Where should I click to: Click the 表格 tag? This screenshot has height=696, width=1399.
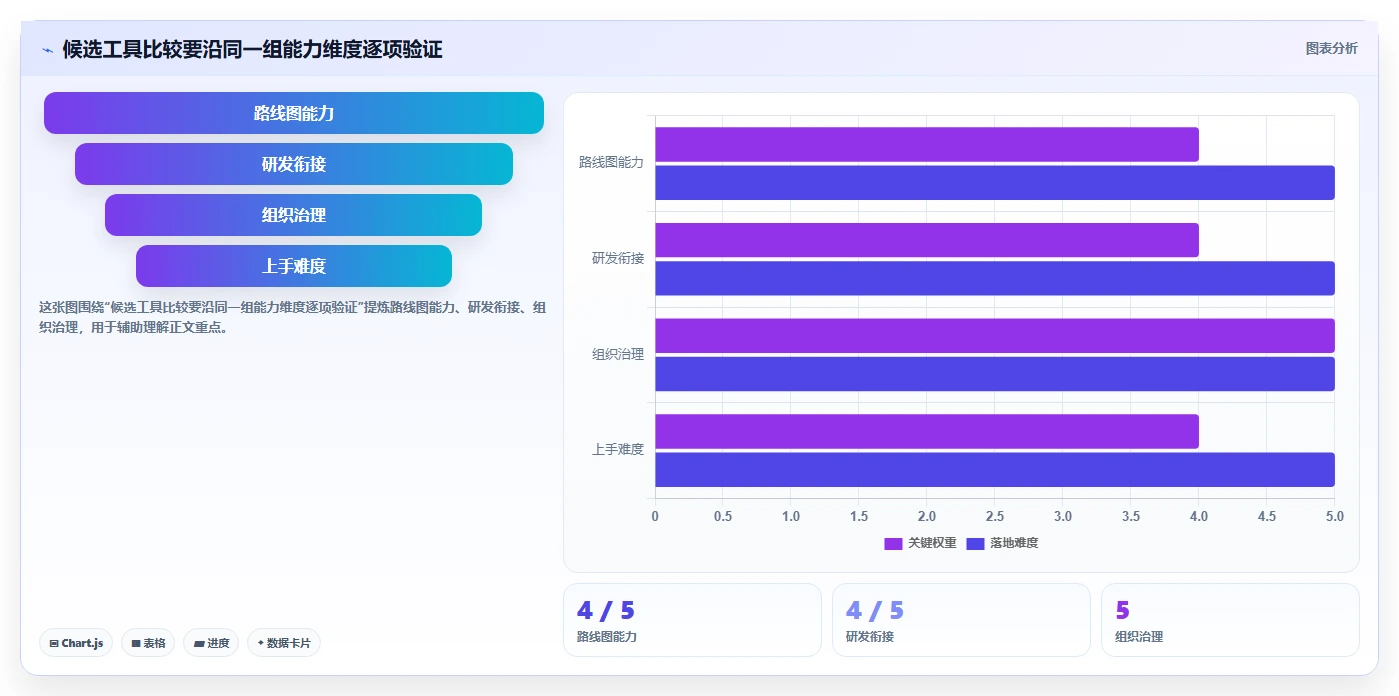point(148,643)
